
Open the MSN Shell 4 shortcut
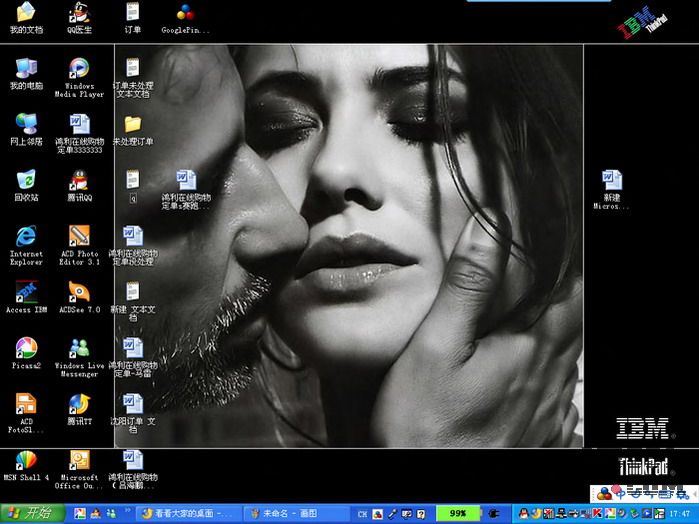pos(26,461)
